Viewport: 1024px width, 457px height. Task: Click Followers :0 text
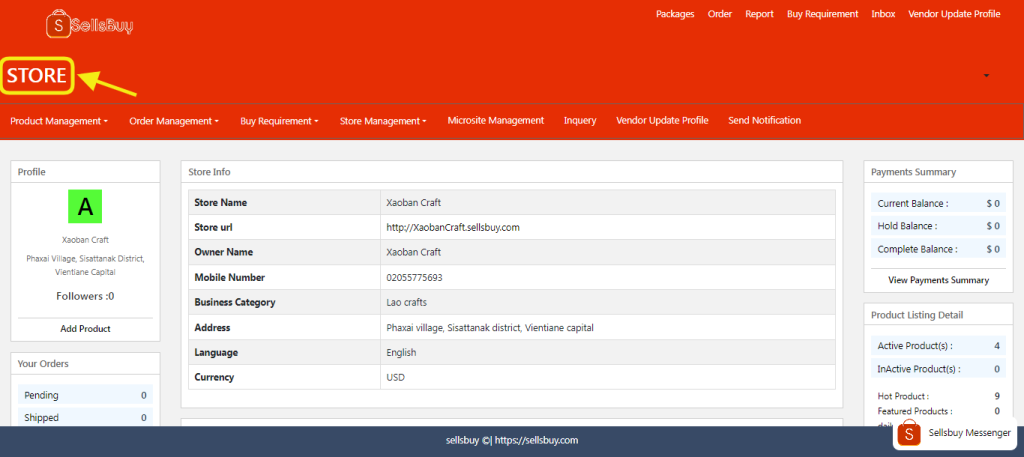pos(85,296)
